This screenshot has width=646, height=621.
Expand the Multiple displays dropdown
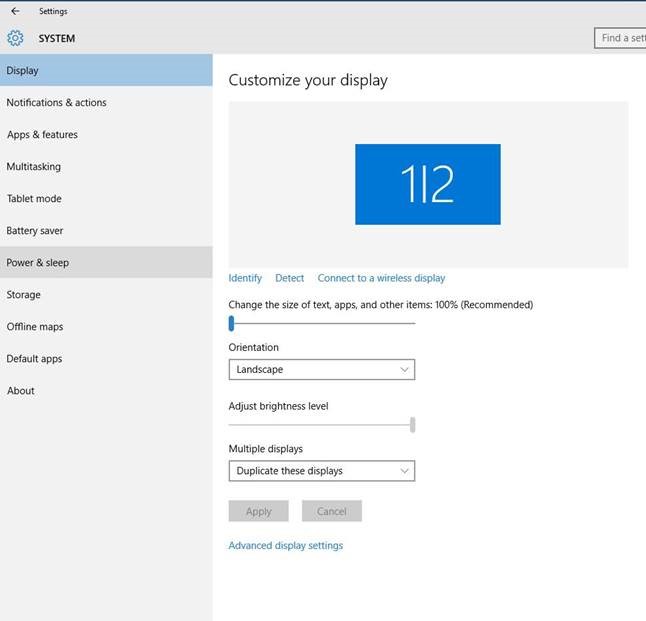click(322, 471)
